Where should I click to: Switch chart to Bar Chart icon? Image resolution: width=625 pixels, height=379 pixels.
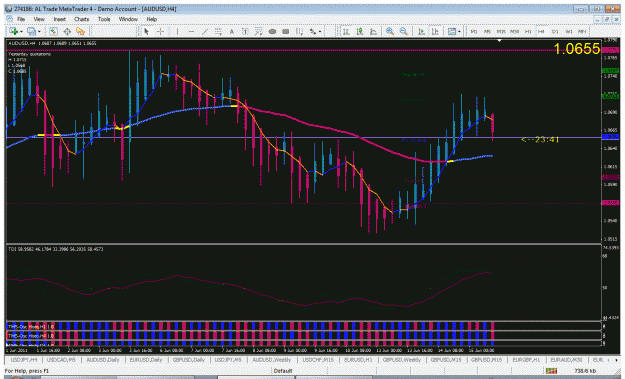(x=346, y=31)
